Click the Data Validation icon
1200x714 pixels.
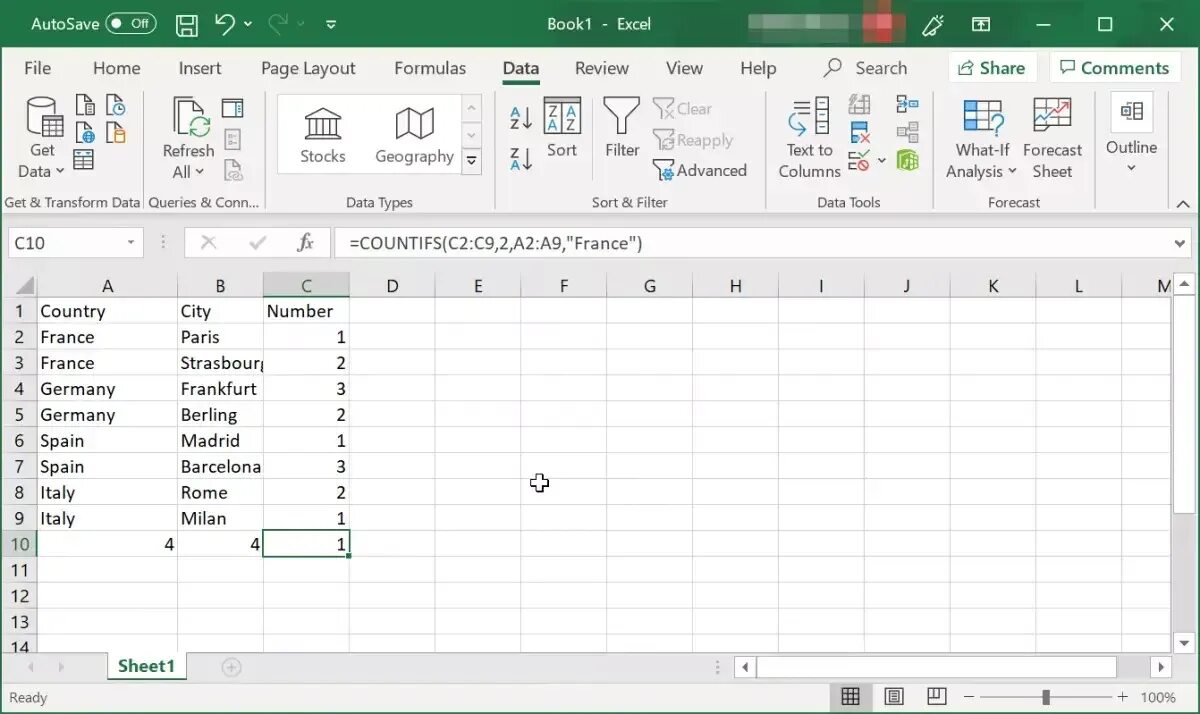click(858, 160)
